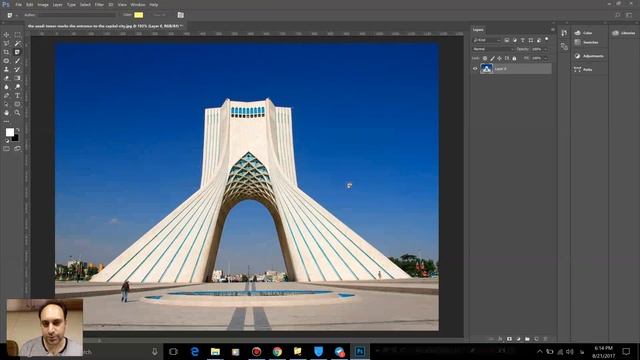Toggle lock position for layer
Screen dimensions: 640x360
(x=500, y=58)
